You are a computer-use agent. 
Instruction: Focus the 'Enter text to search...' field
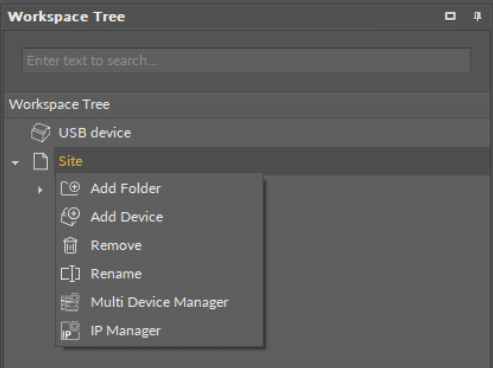coord(246,60)
